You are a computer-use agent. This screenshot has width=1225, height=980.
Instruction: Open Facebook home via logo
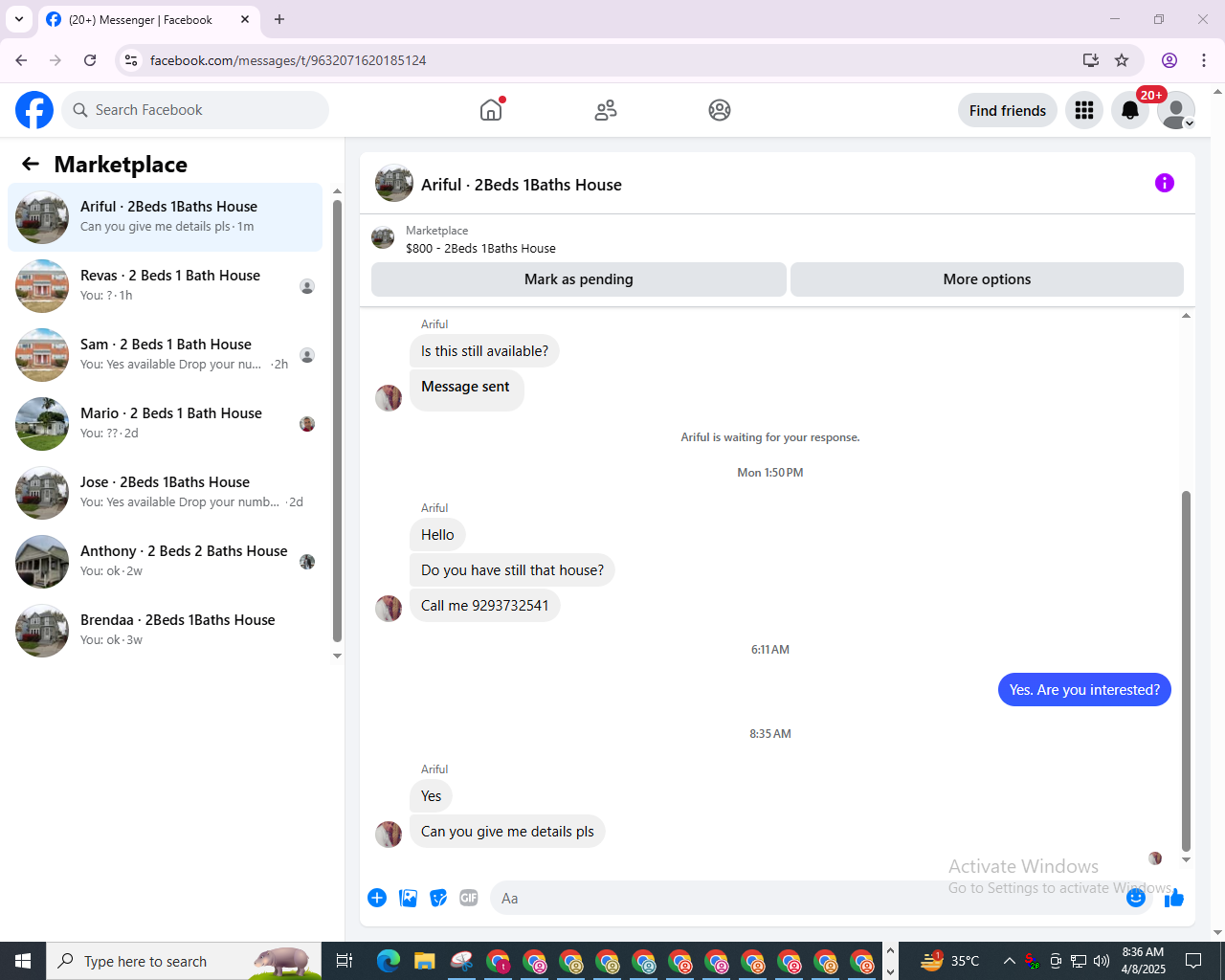(x=34, y=110)
